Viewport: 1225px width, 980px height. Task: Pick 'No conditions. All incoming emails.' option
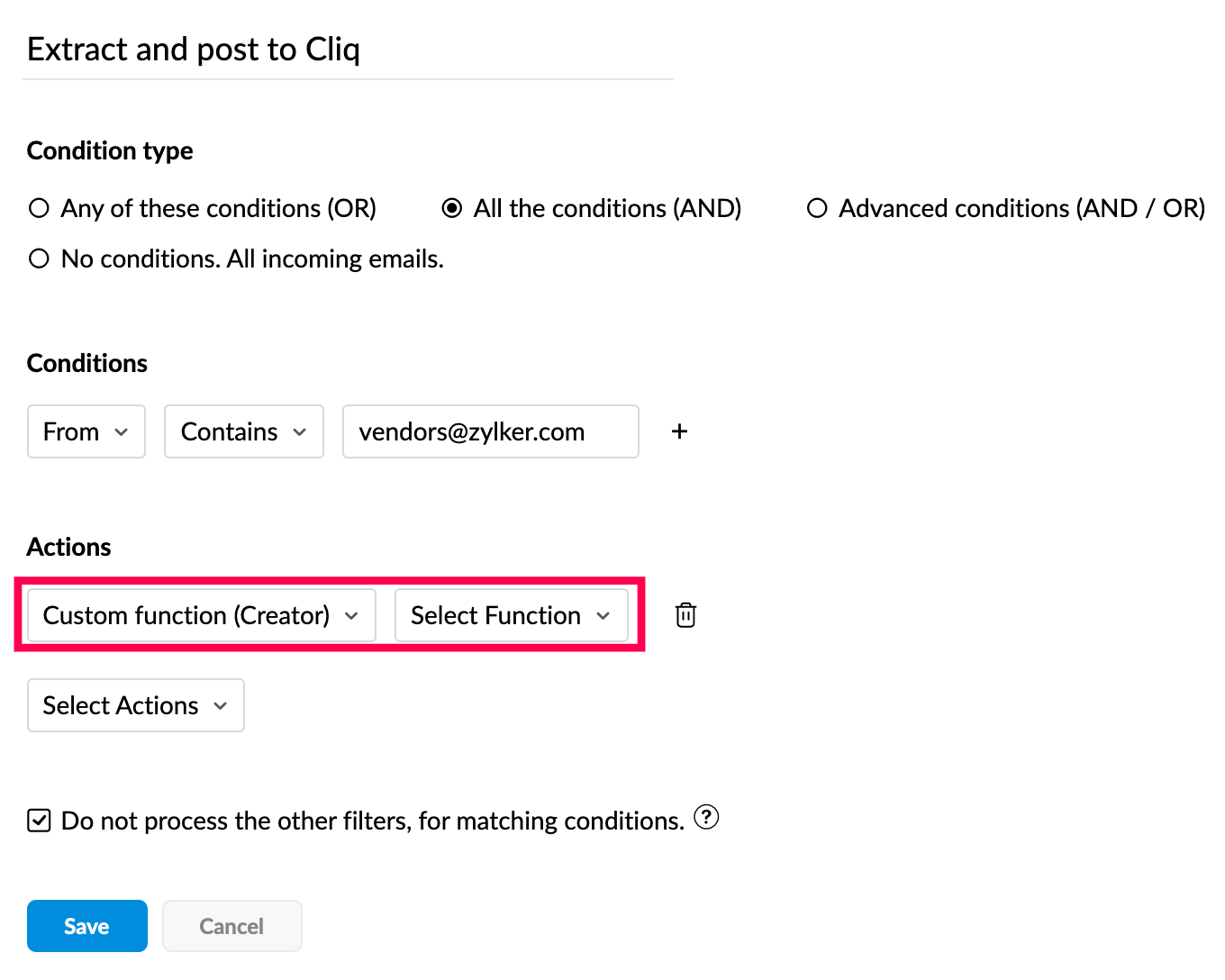coord(39,259)
